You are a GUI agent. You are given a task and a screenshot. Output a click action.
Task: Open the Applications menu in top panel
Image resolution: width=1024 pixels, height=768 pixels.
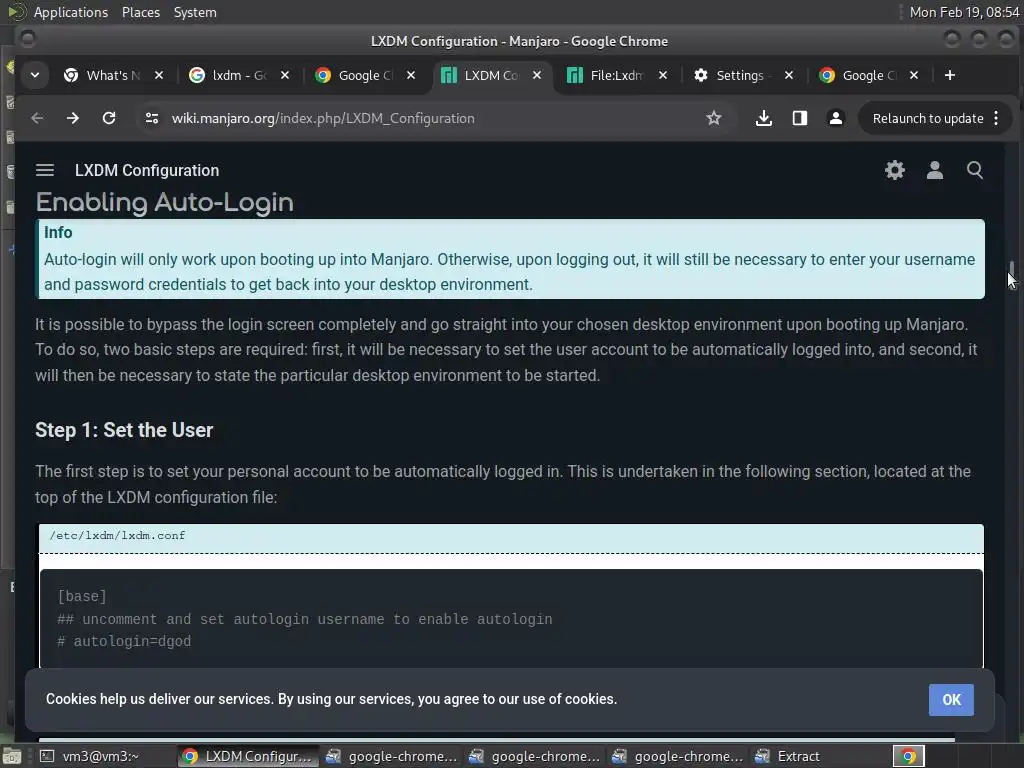click(71, 12)
